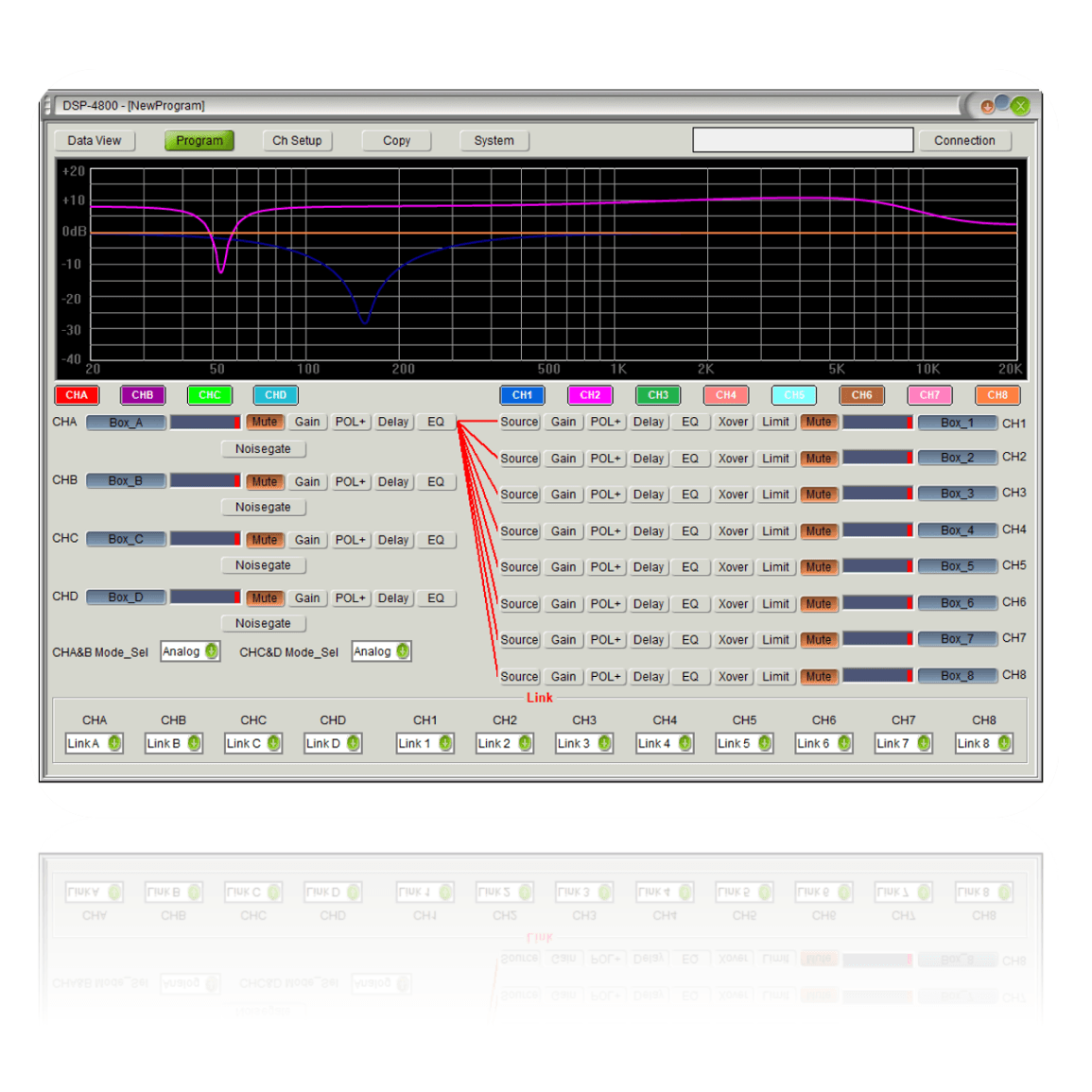Open the Link 4 dropdown under CH4
1092x1092 pixels.
tap(665, 743)
